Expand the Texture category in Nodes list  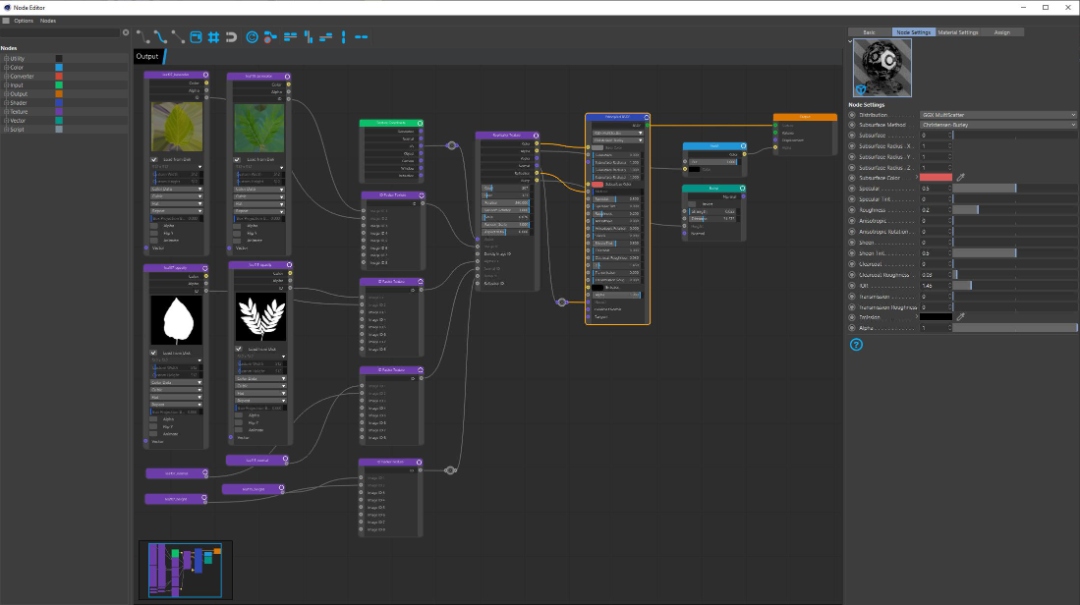[x=5, y=111]
